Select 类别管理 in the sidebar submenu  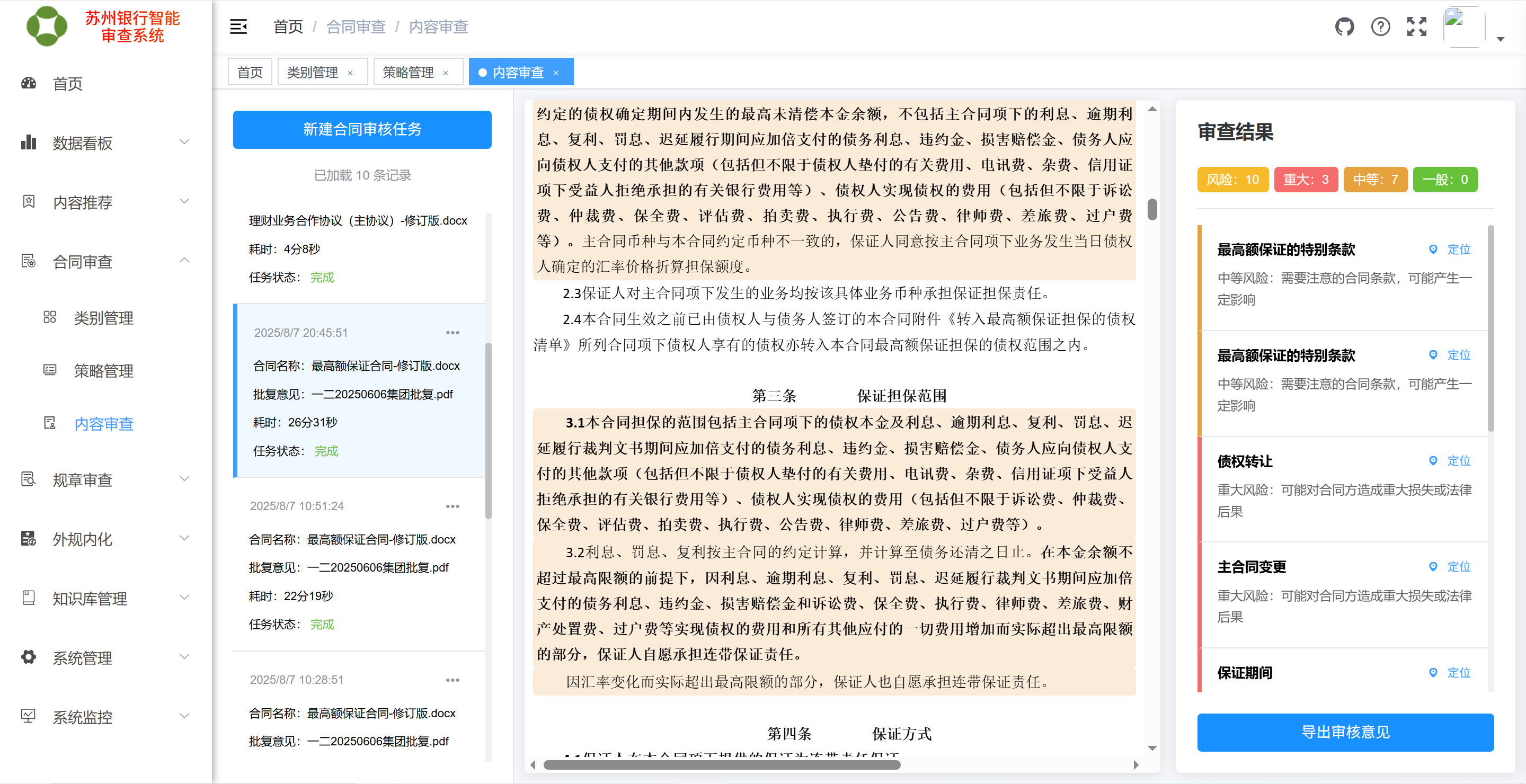pos(104,318)
